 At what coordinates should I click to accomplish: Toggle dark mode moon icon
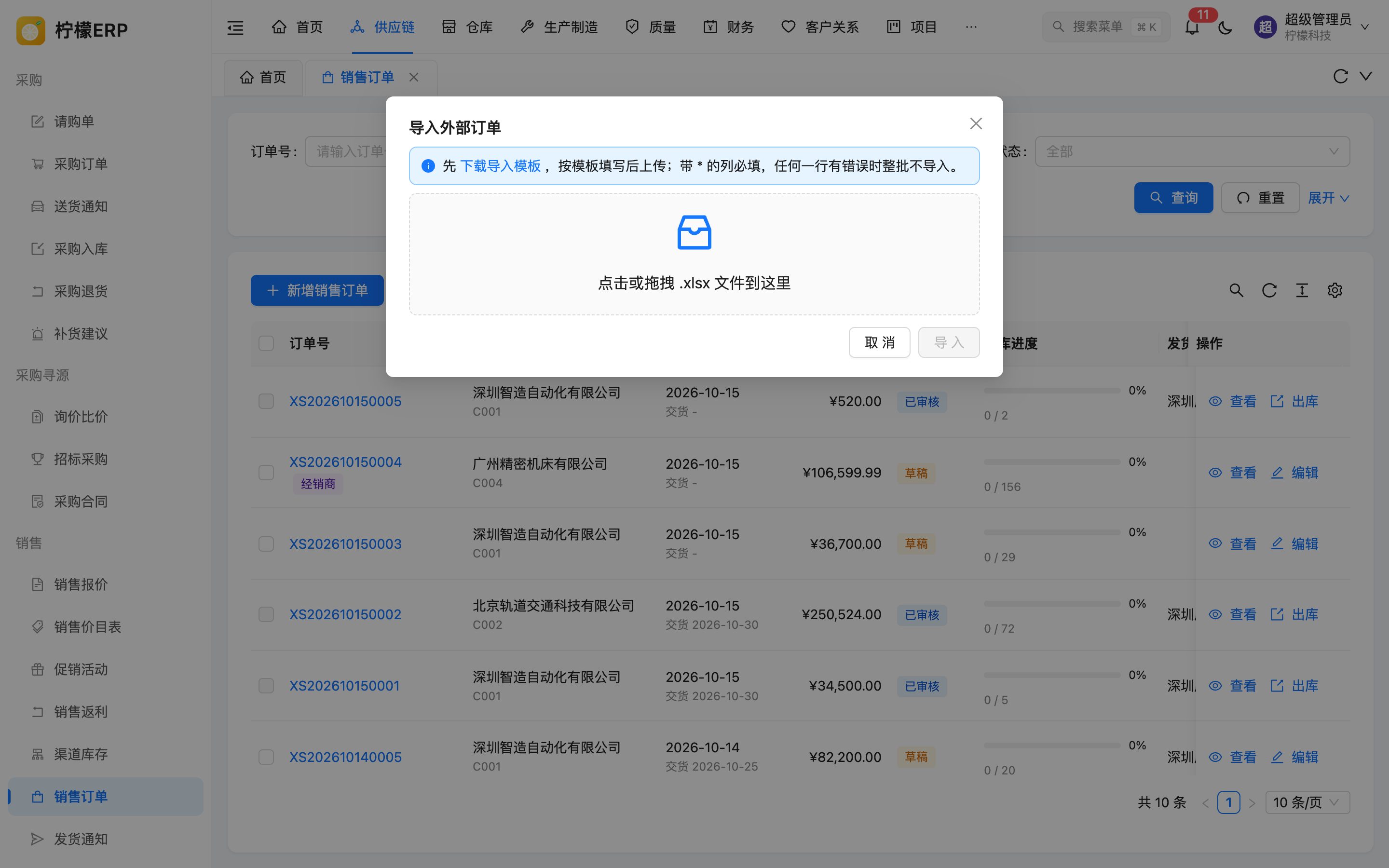coord(1226,27)
